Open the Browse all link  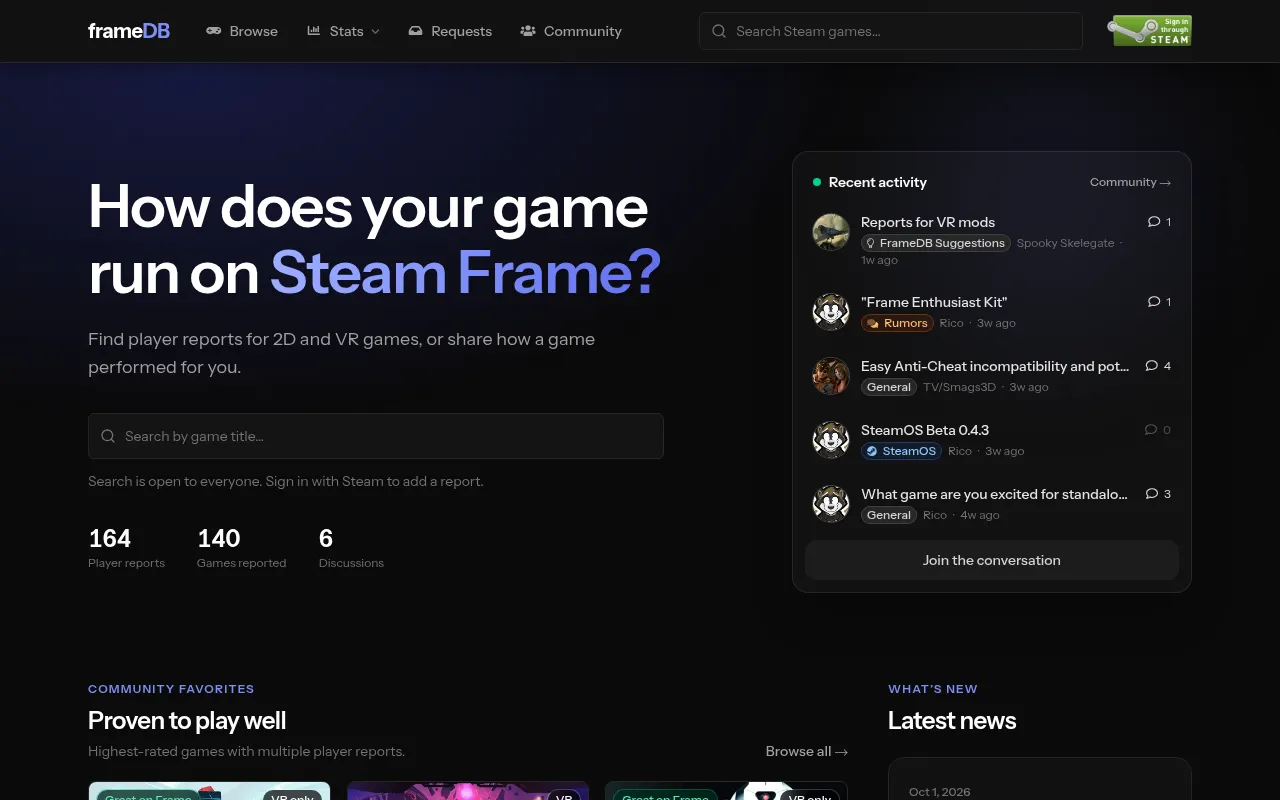coord(807,751)
